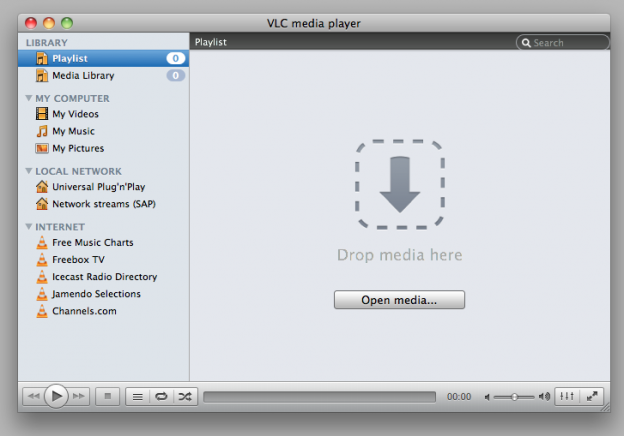This screenshot has height=436, width=624.
Task: Open My Videos folder item
Action: point(75,114)
